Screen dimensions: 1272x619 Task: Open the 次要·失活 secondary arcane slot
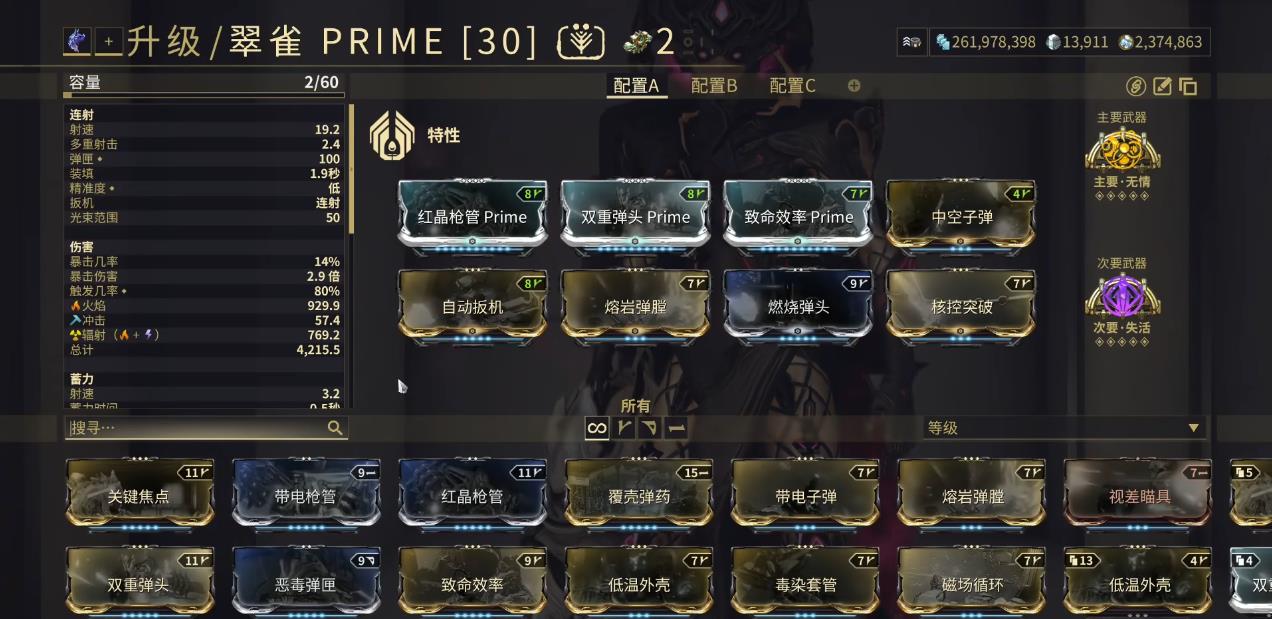click(1123, 297)
